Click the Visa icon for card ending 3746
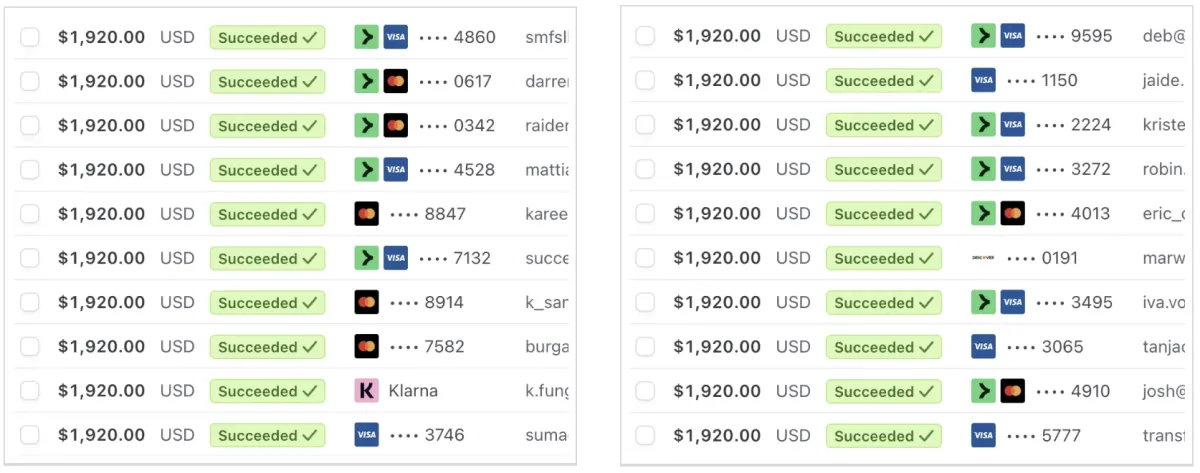1200x473 pixels. 367,435
